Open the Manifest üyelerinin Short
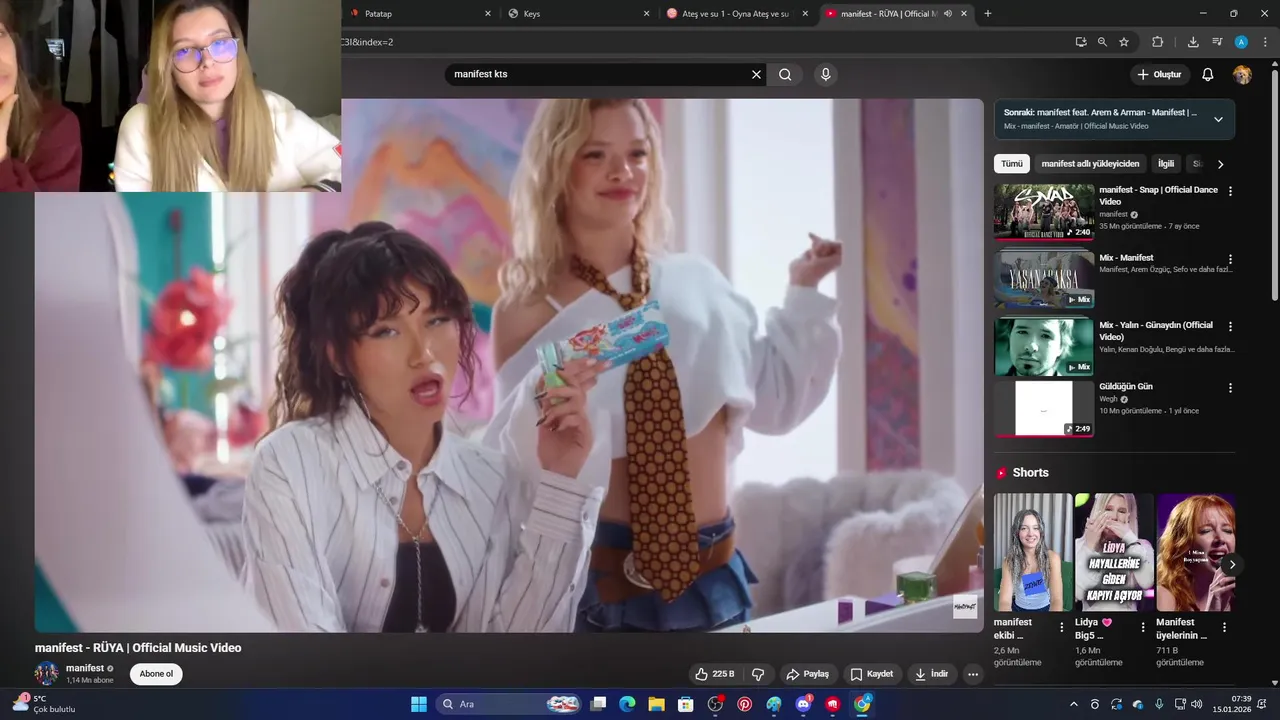Image resolution: width=1280 pixels, height=720 pixels. point(1196,552)
